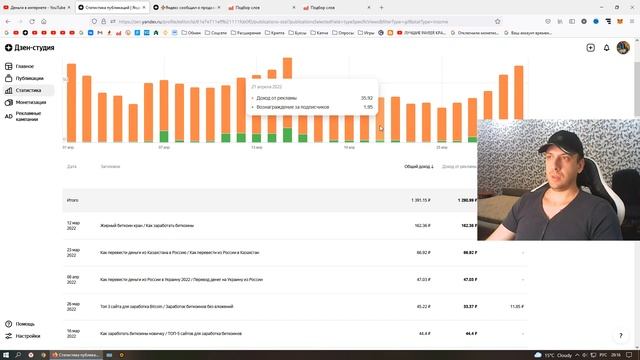Click the 11.85 ₽ subscriber reward cell
This screenshot has height=360, width=640.
click(x=517, y=307)
